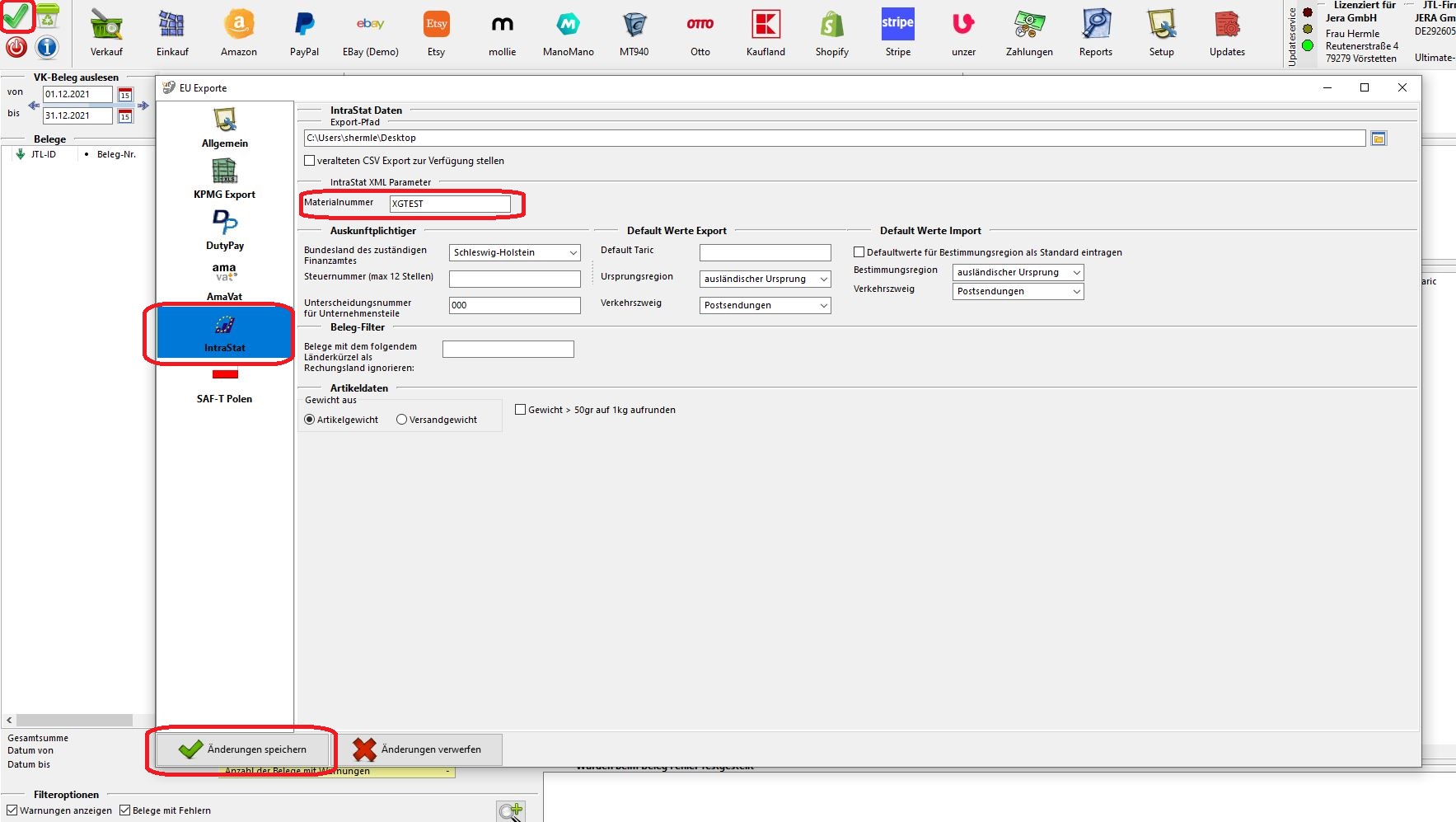Click Änderungen verwerfen button

tap(418, 749)
